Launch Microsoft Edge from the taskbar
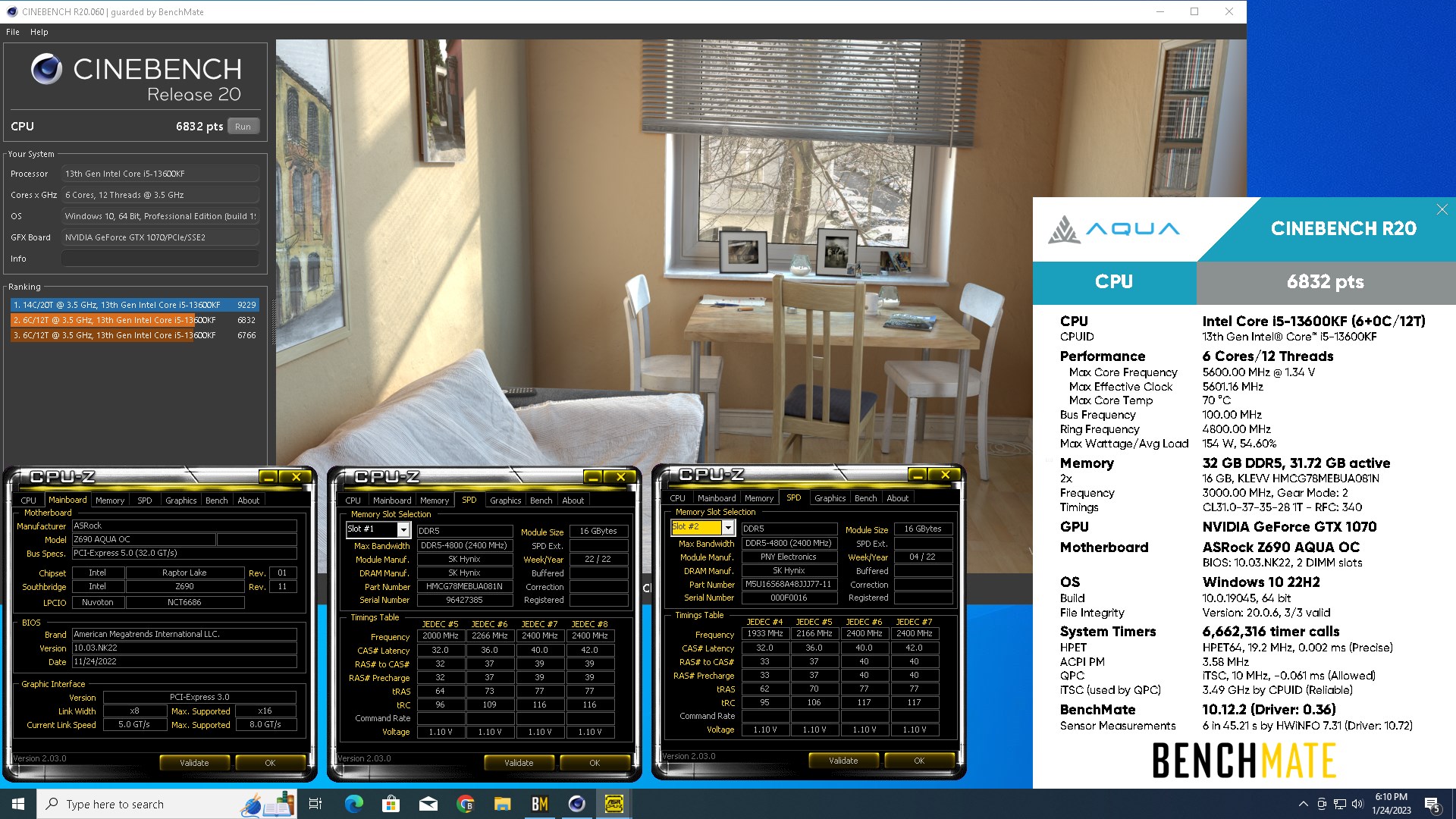The image size is (1456, 819). click(x=353, y=804)
